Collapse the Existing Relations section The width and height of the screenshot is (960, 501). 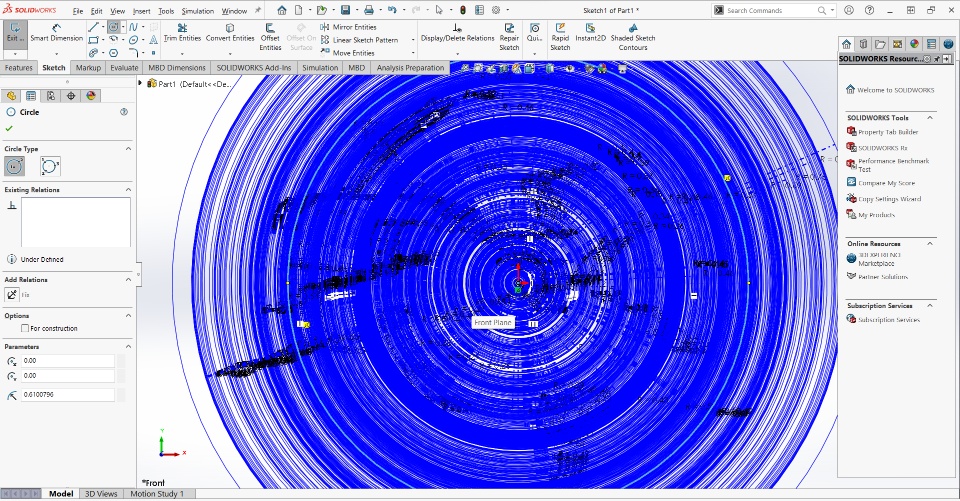coord(128,189)
